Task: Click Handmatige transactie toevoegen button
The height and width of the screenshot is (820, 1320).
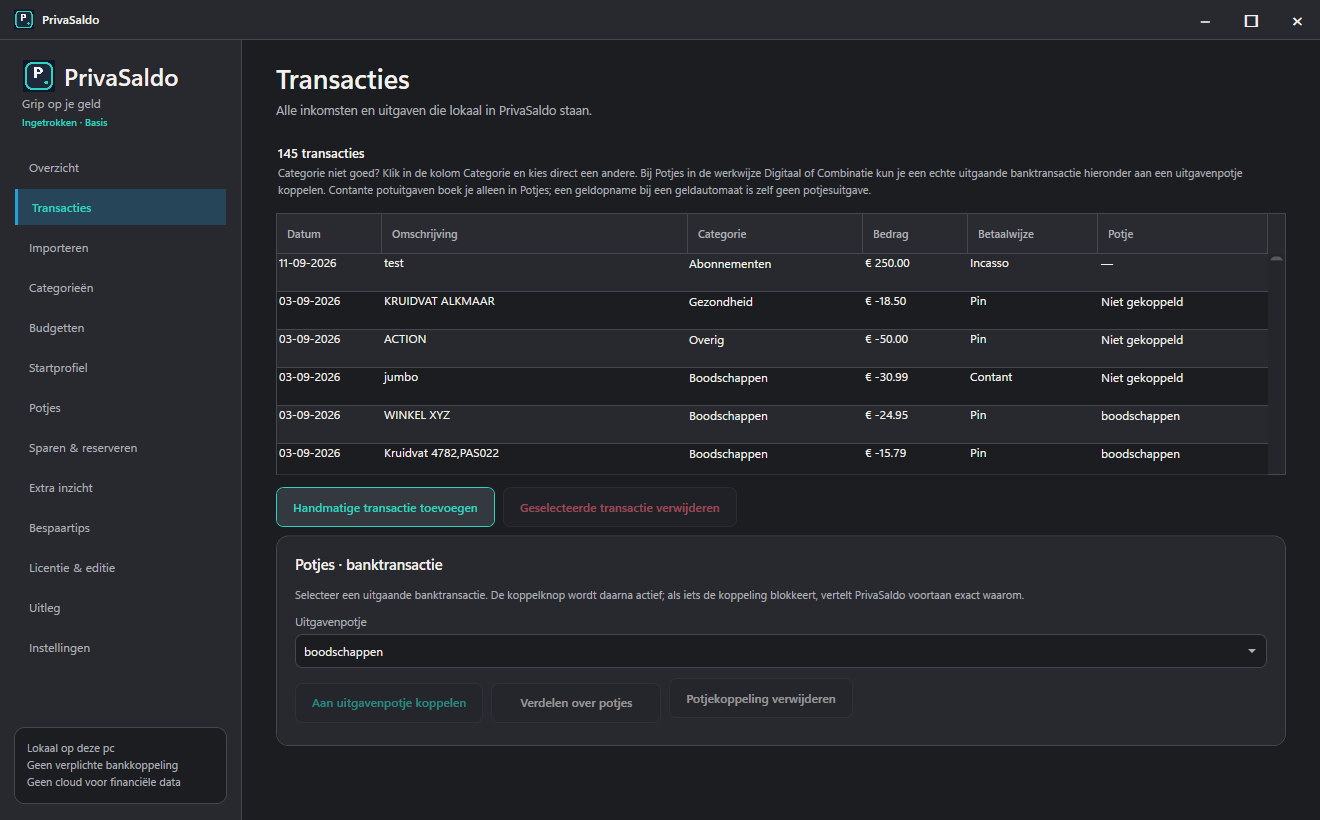Action: coord(385,507)
